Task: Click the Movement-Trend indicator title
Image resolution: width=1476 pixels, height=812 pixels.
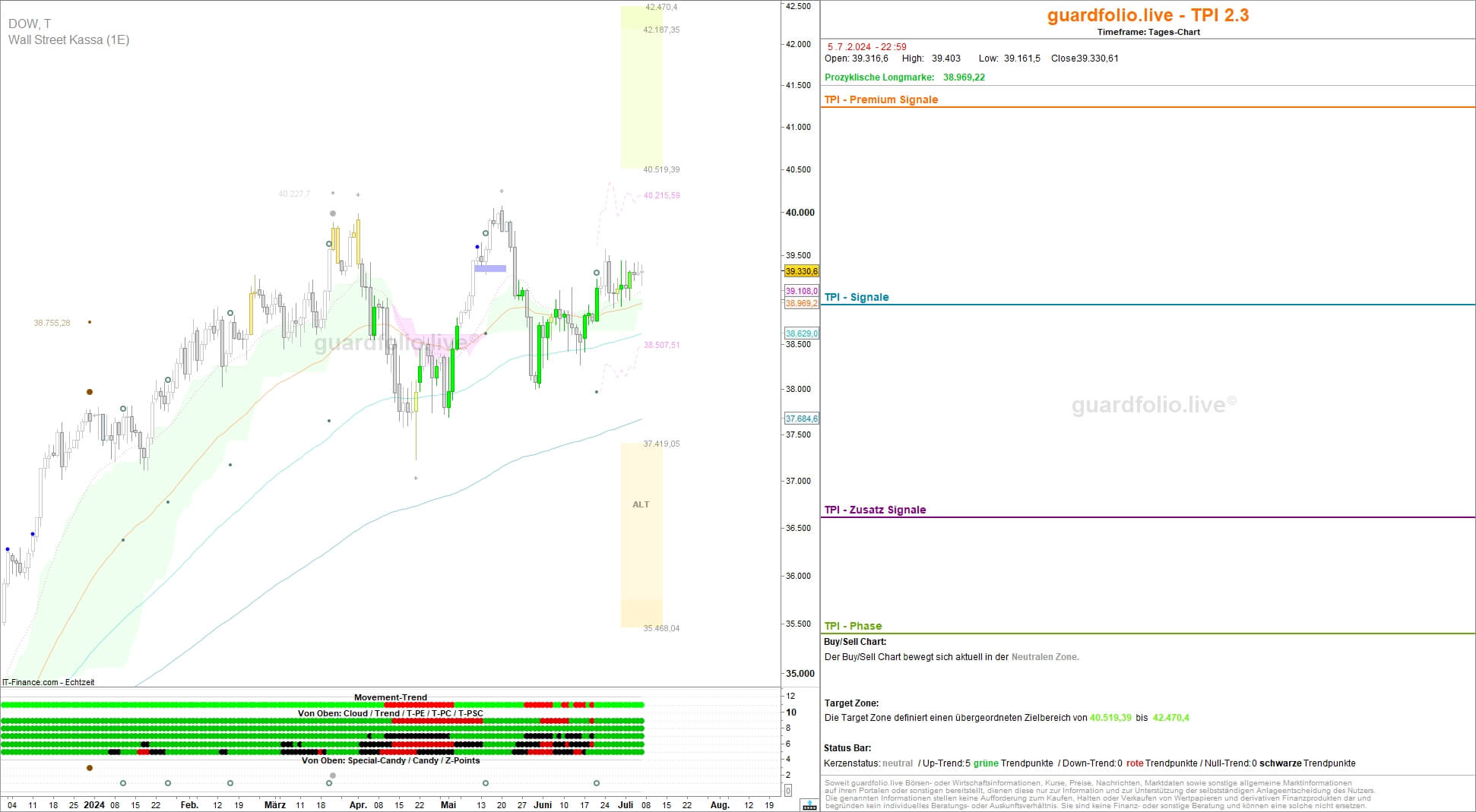Action: click(391, 697)
